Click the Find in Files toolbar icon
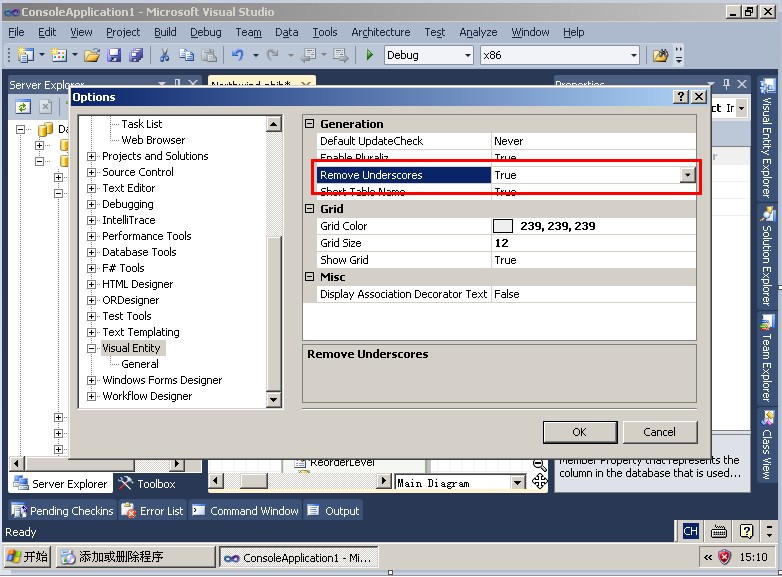This screenshot has width=782, height=577. pos(660,55)
